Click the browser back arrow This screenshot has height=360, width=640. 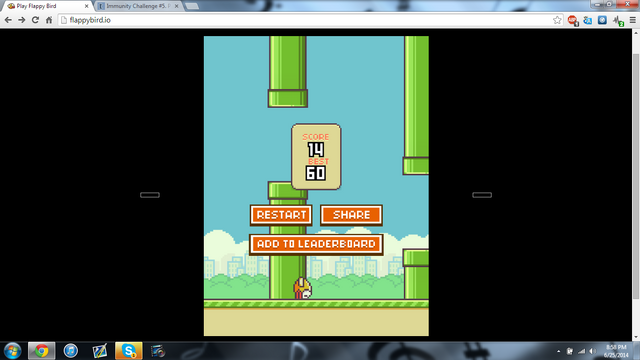click(8, 20)
